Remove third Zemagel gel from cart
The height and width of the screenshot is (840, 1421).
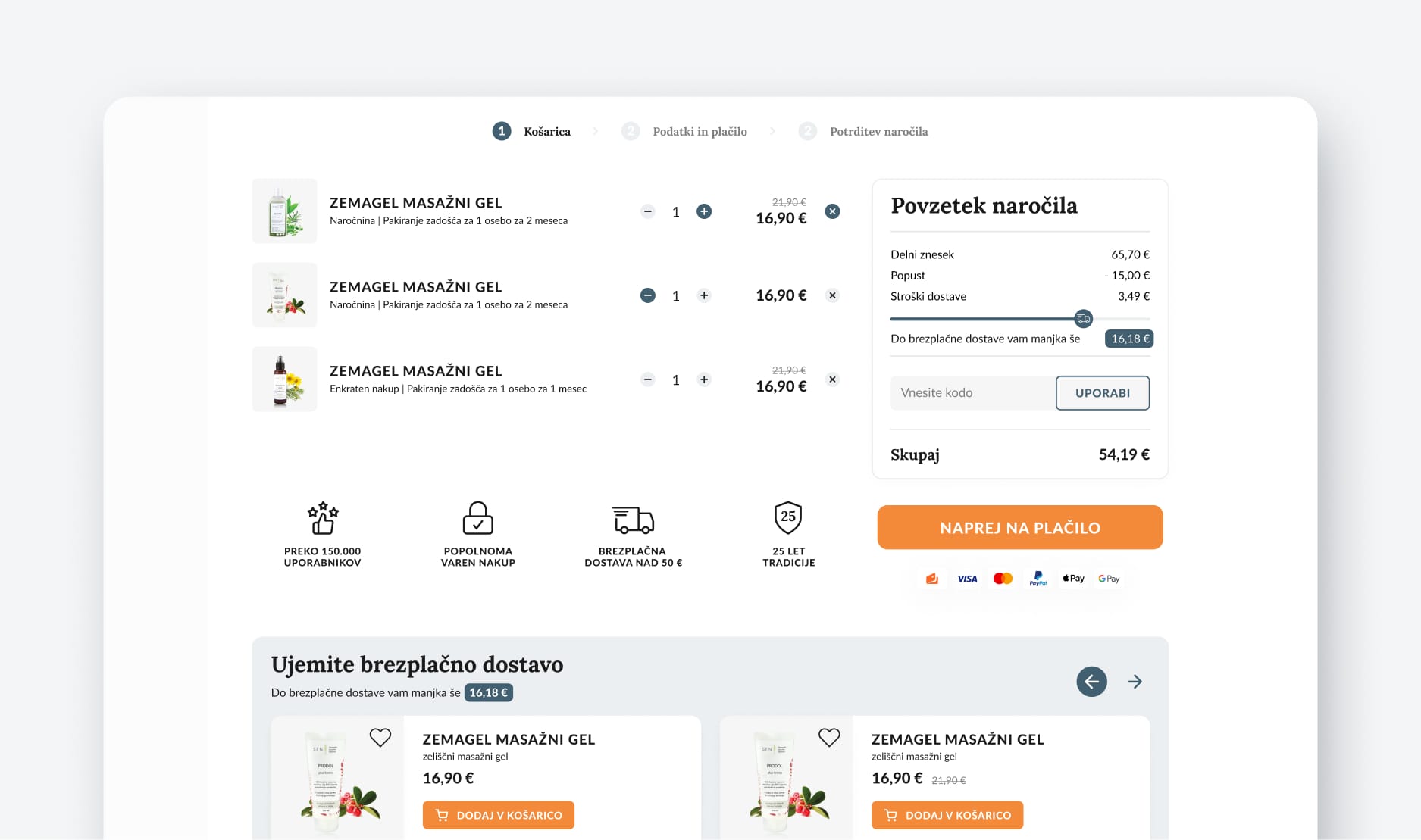coord(832,379)
